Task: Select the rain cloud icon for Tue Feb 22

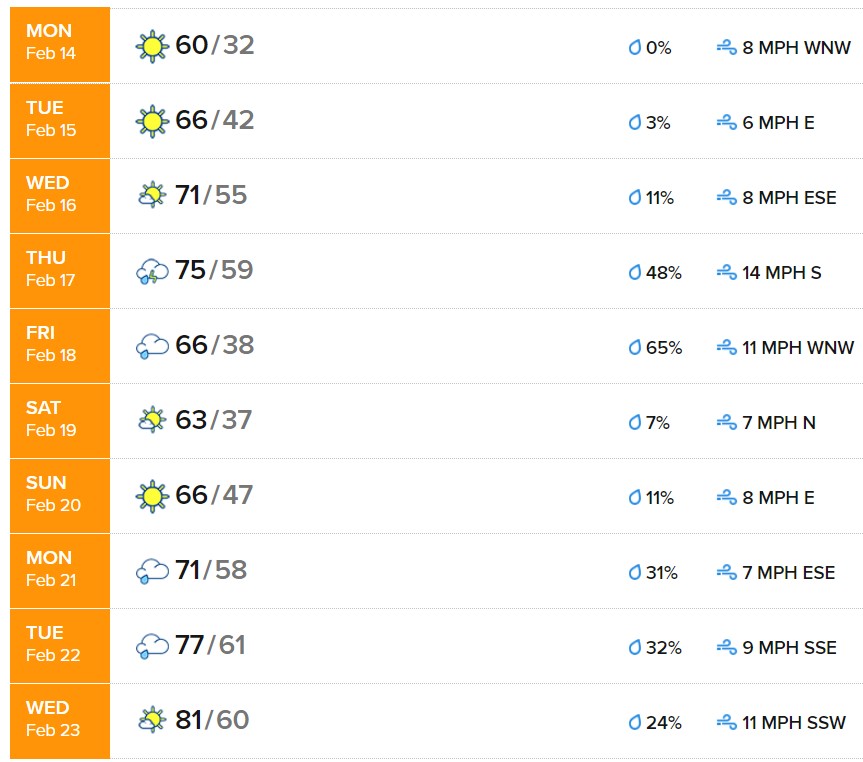Action: click(152, 646)
